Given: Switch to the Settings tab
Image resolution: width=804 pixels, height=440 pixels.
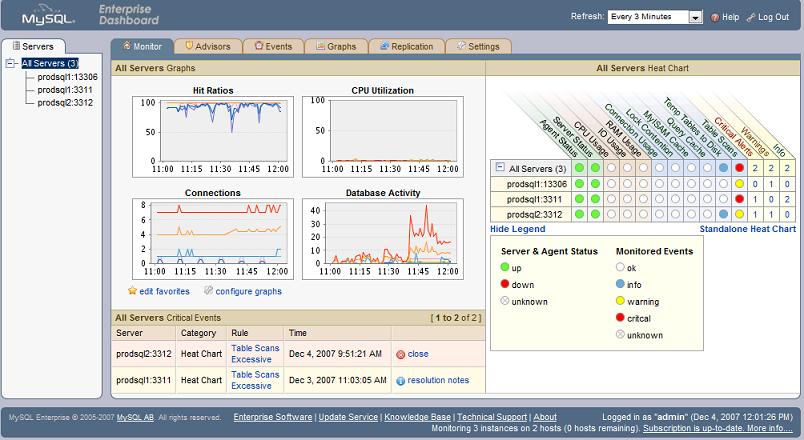Looking at the screenshot, I should (478, 46).
